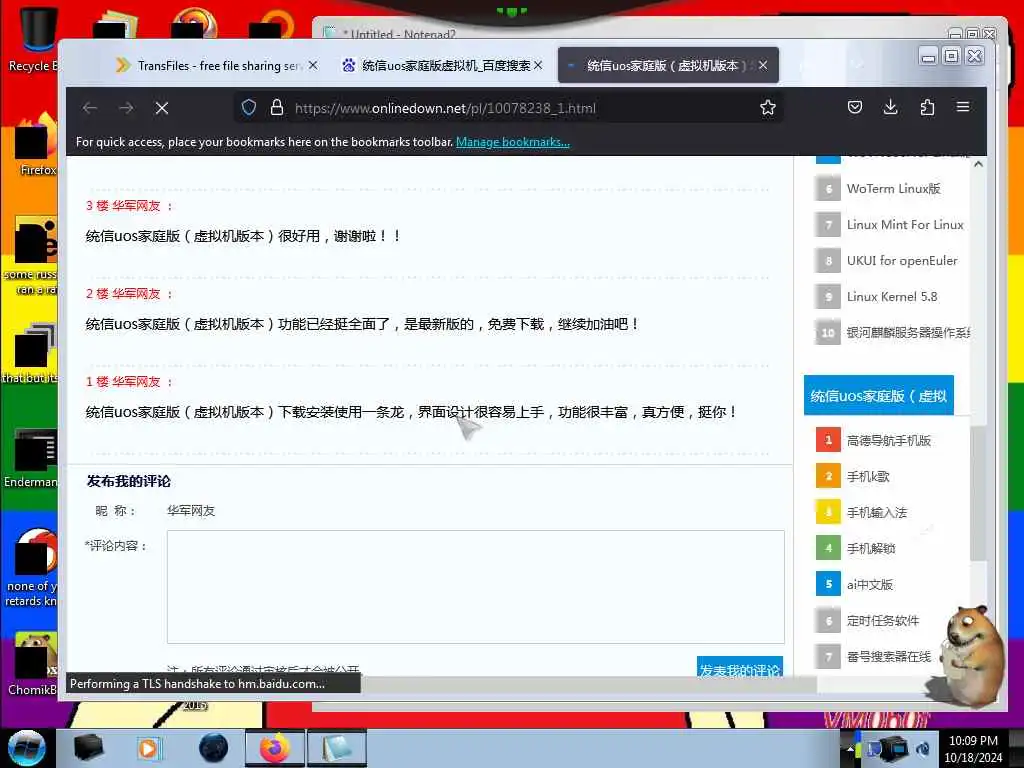Viewport: 1024px width, 768px height.
Task: Click 1 楼 华军网友 commenter name
Action: pos(136,382)
